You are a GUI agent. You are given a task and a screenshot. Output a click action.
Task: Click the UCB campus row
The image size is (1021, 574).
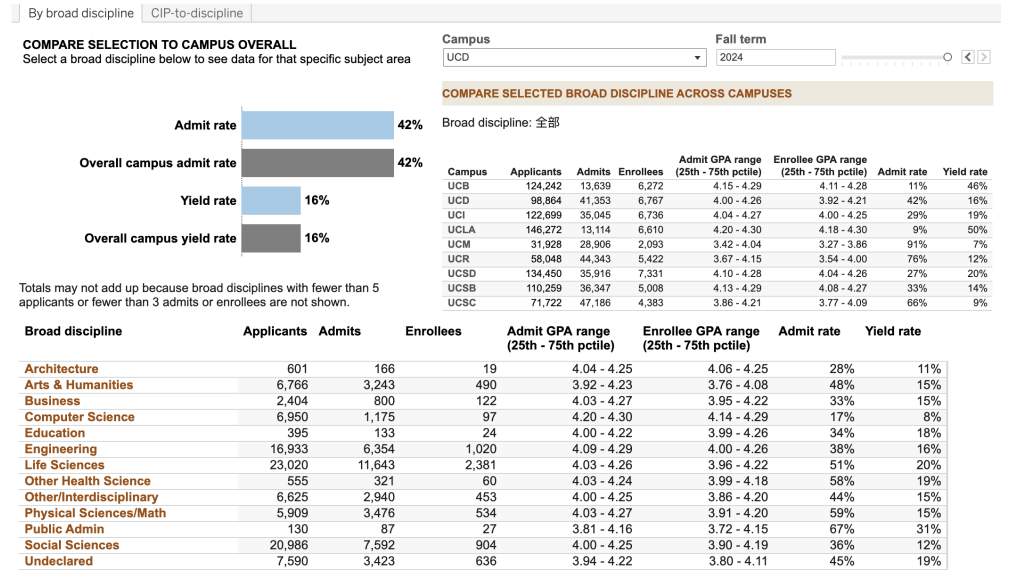click(x=458, y=186)
